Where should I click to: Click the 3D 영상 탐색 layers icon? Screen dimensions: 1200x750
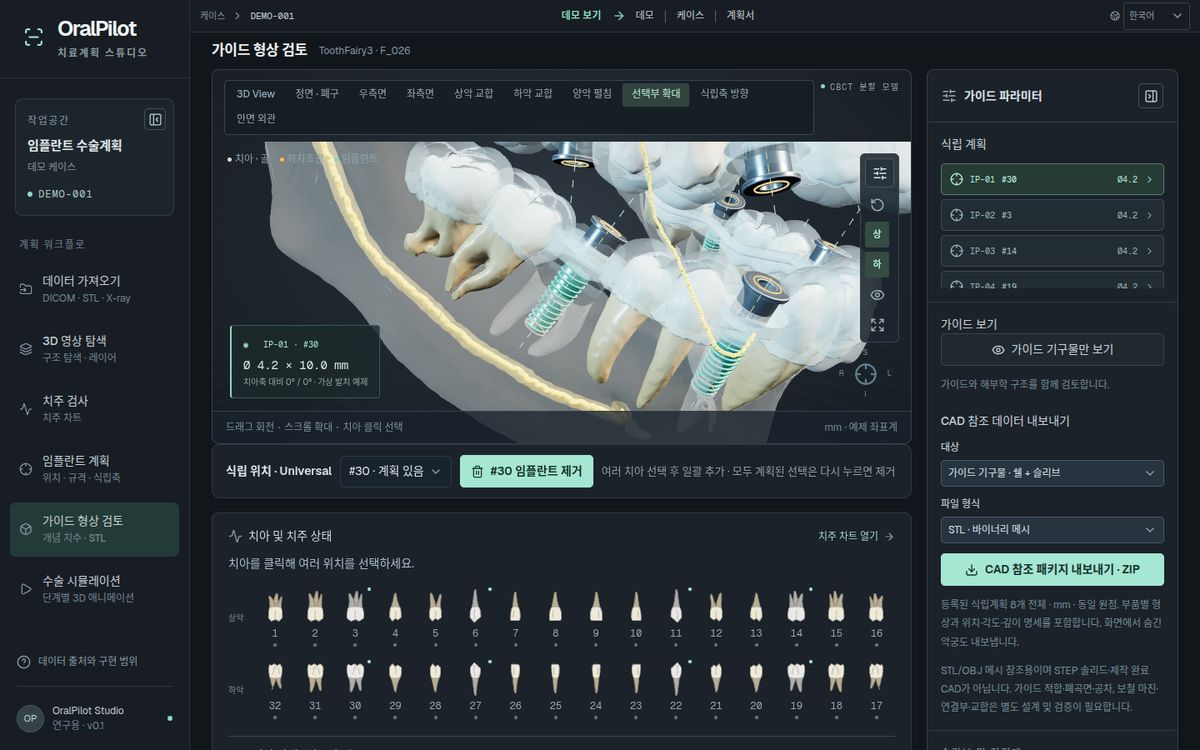click(26, 349)
